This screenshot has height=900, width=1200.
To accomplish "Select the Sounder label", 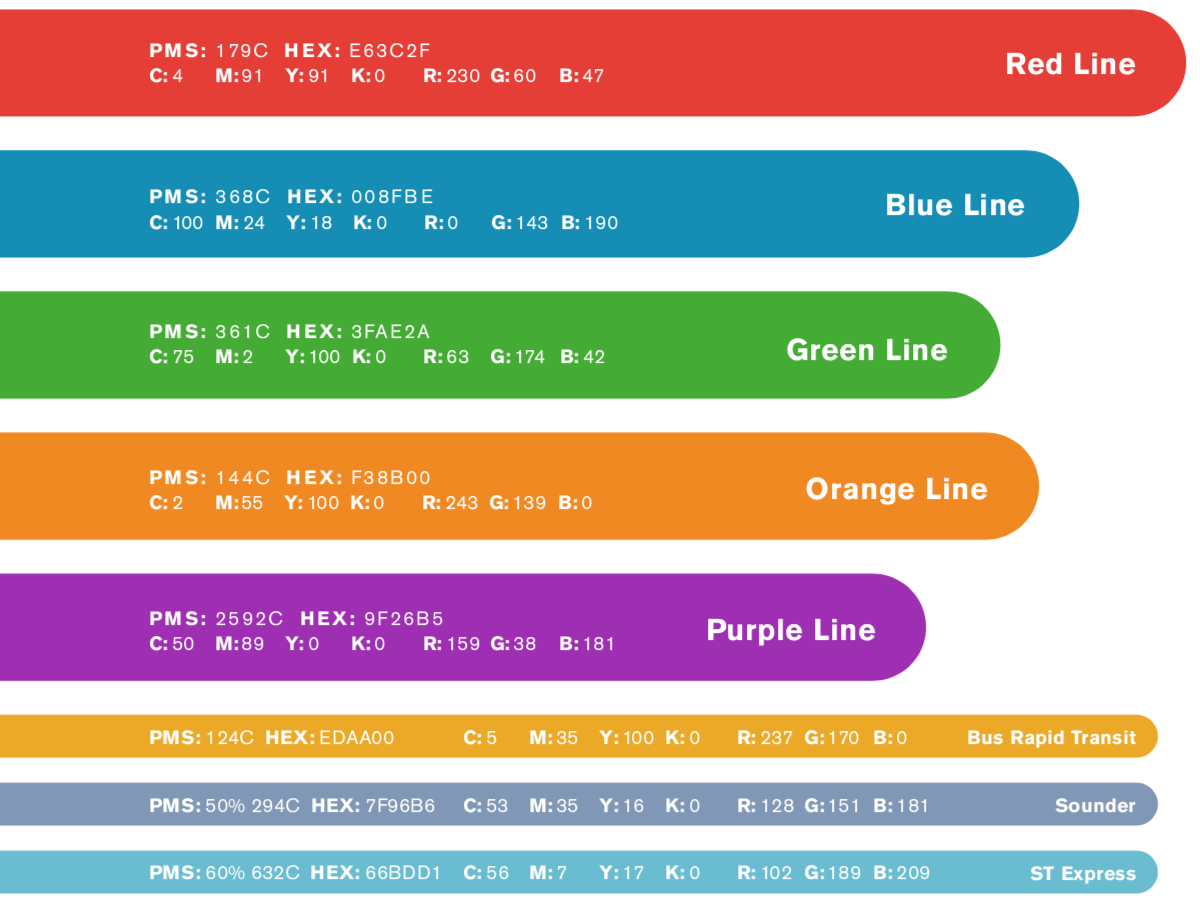I will click(x=1095, y=806).
